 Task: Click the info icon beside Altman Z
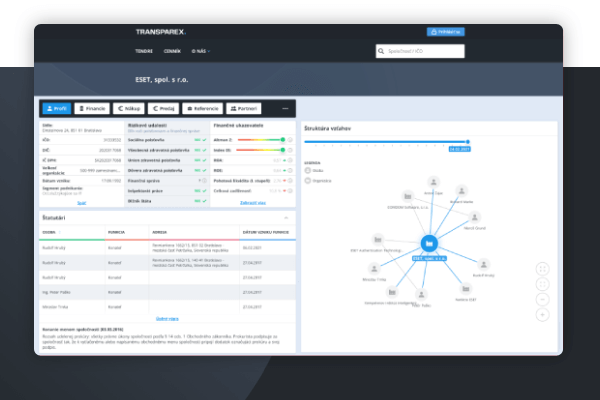tap(290, 140)
